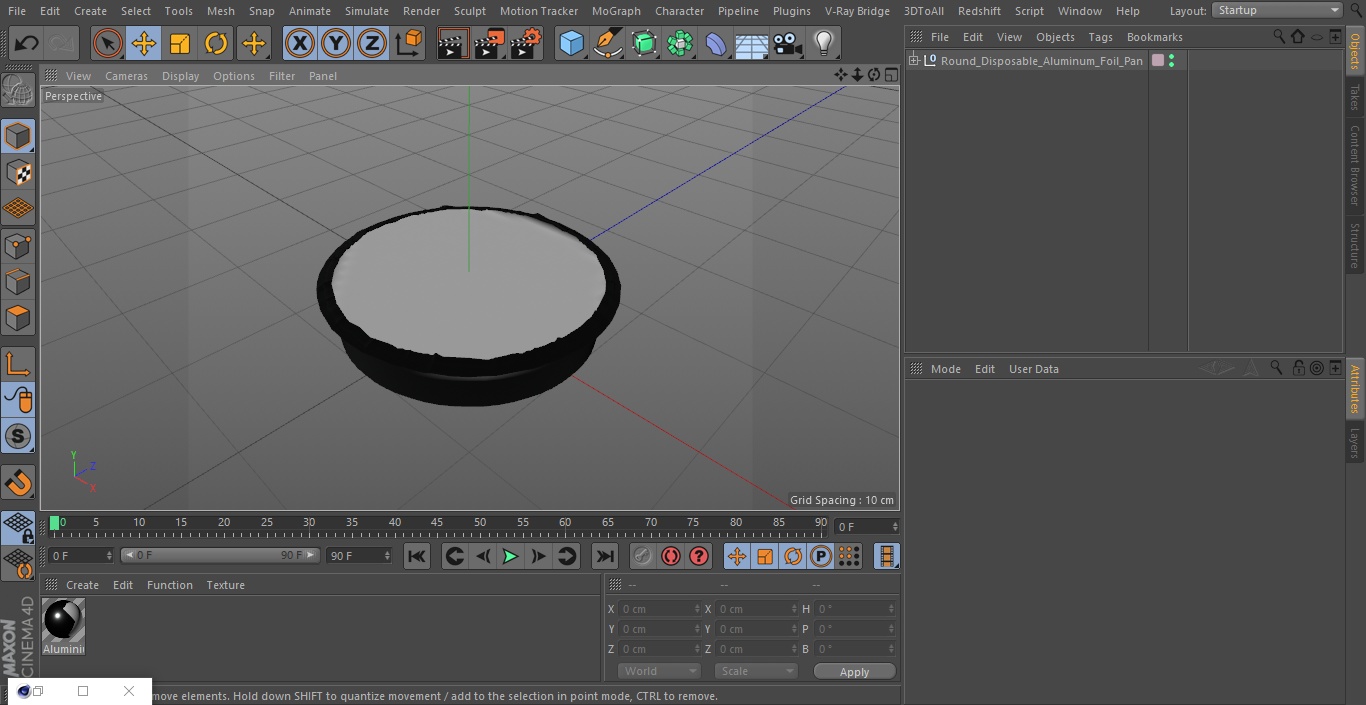Open viewport Display menu
Image resolution: width=1366 pixels, height=705 pixels.
point(180,76)
